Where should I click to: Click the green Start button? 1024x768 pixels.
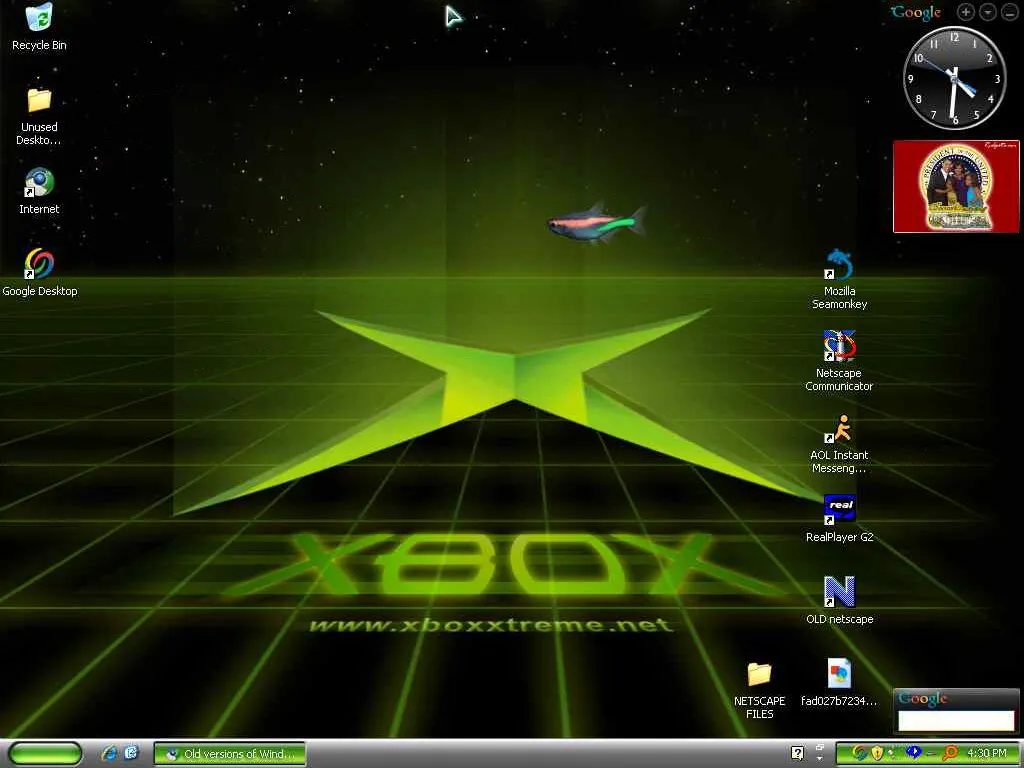pyautogui.click(x=46, y=754)
